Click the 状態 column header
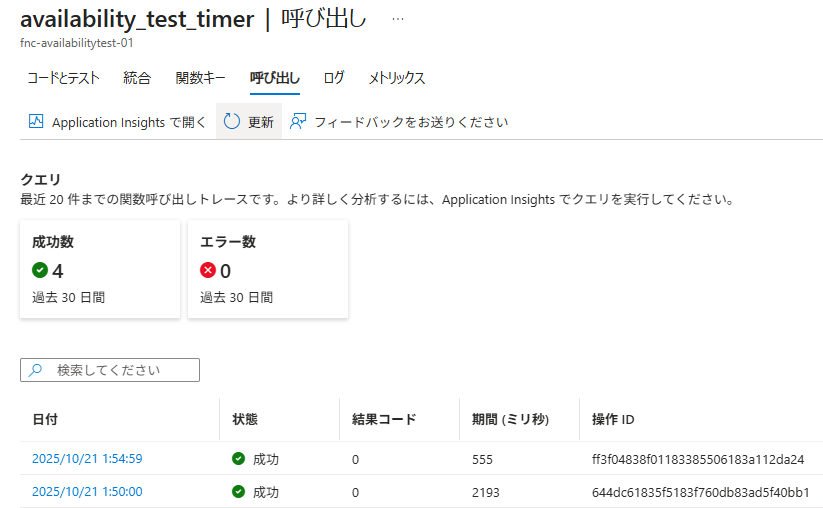Viewport: 823px width, 508px height. pos(245,419)
